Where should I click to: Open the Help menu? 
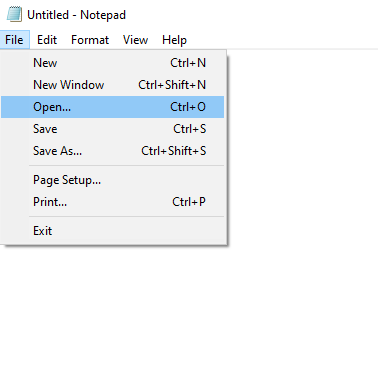(x=174, y=40)
